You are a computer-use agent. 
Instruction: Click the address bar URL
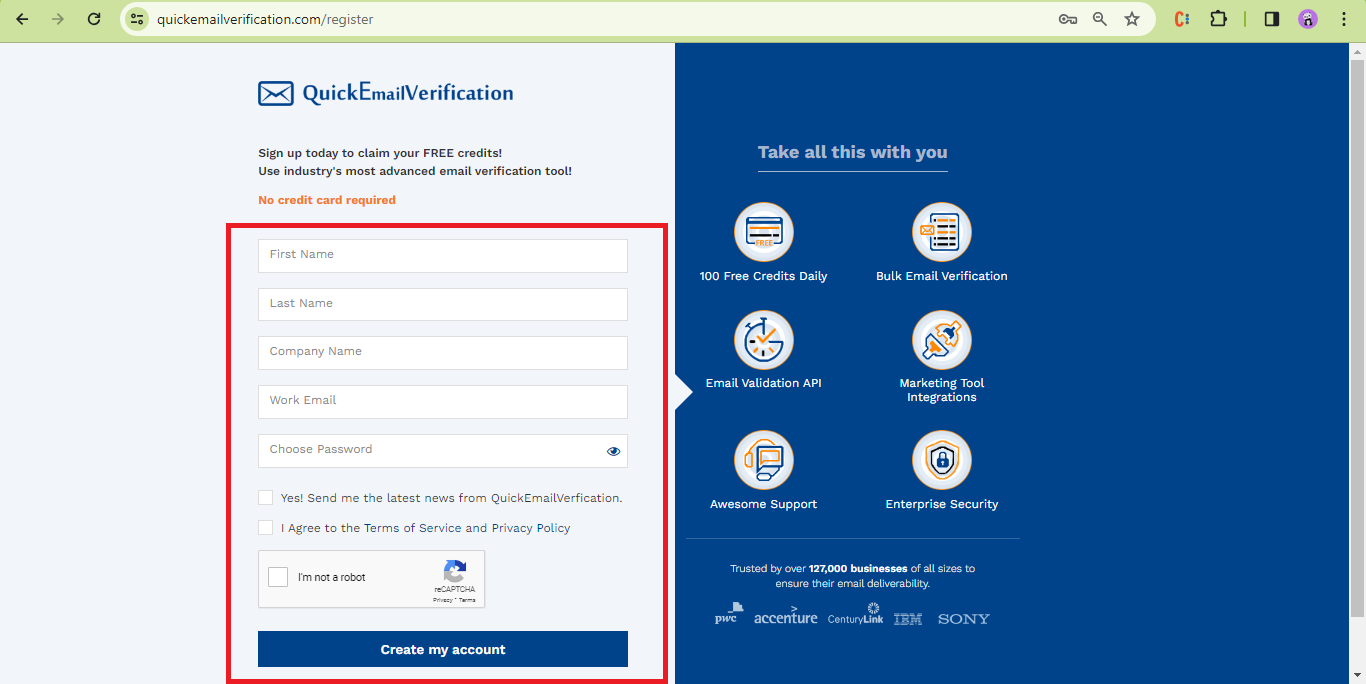click(x=265, y=19)
